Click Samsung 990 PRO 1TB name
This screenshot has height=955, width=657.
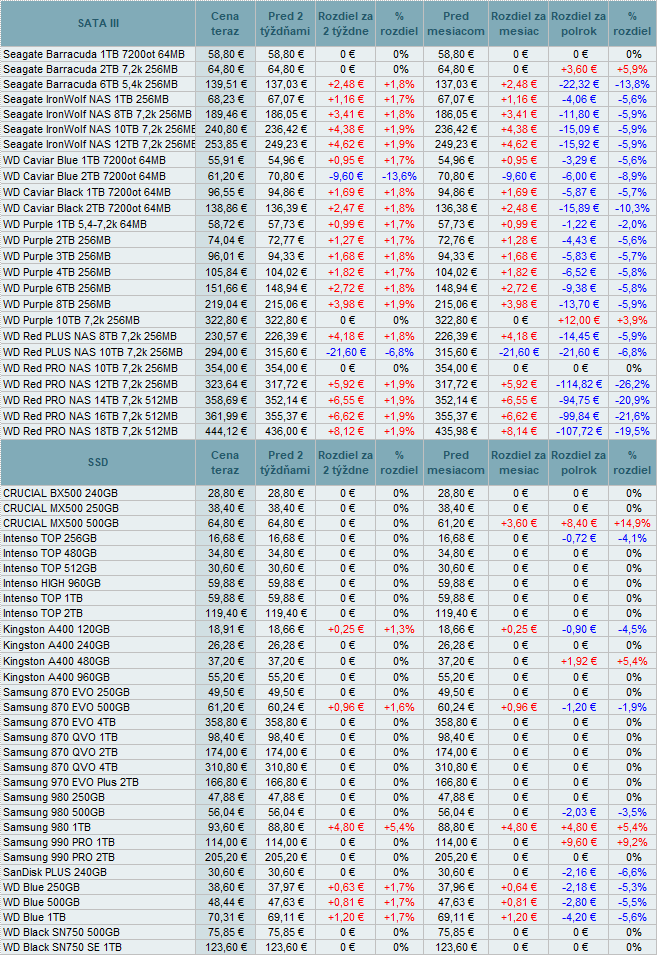59,842
